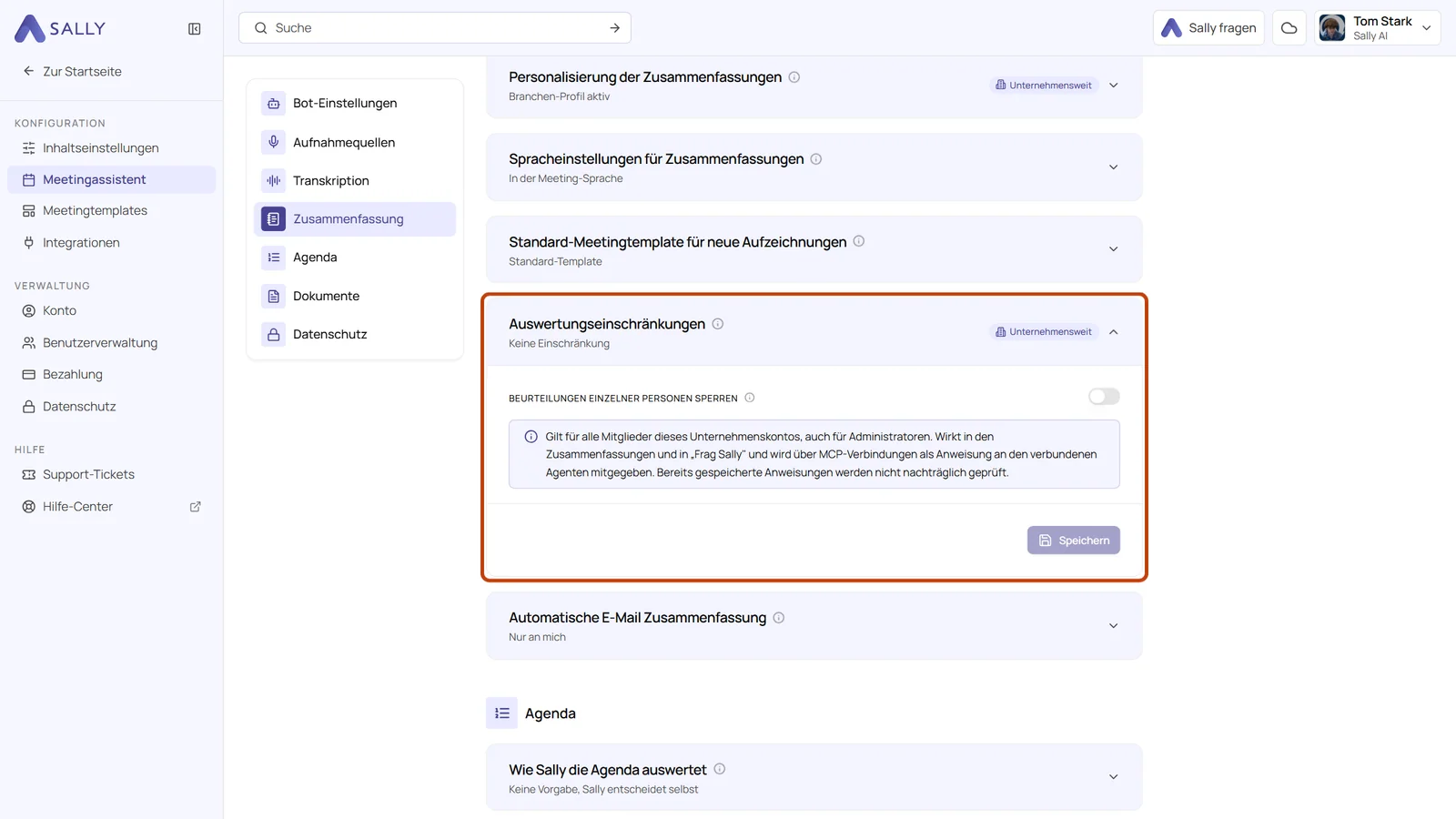Screen dimensions: 1456x819
Task: Open Bot-Einstellungen submenu item
Action: (x=355, y=104)
